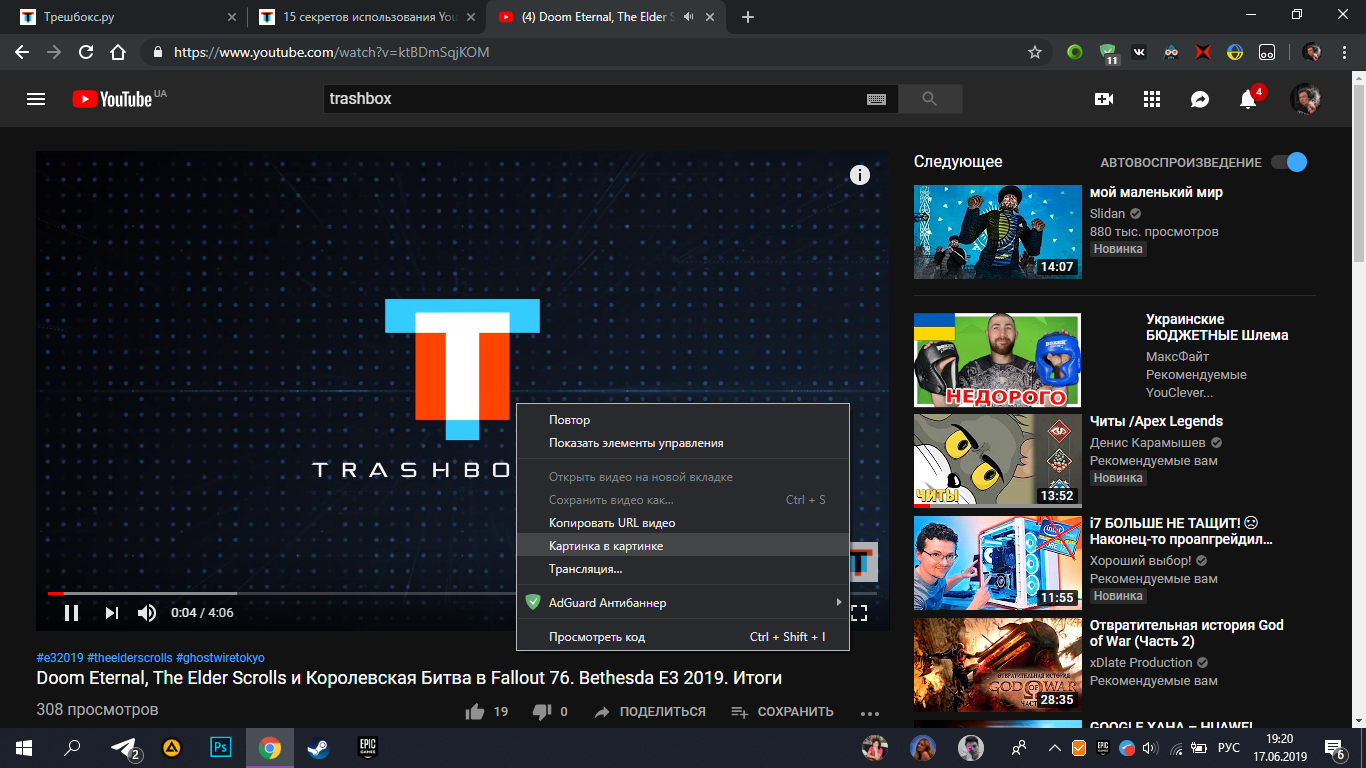Expand AdGuard Антибаннер submenu
This screenshot has width=1366, height=768.
(x=683, y=602)
